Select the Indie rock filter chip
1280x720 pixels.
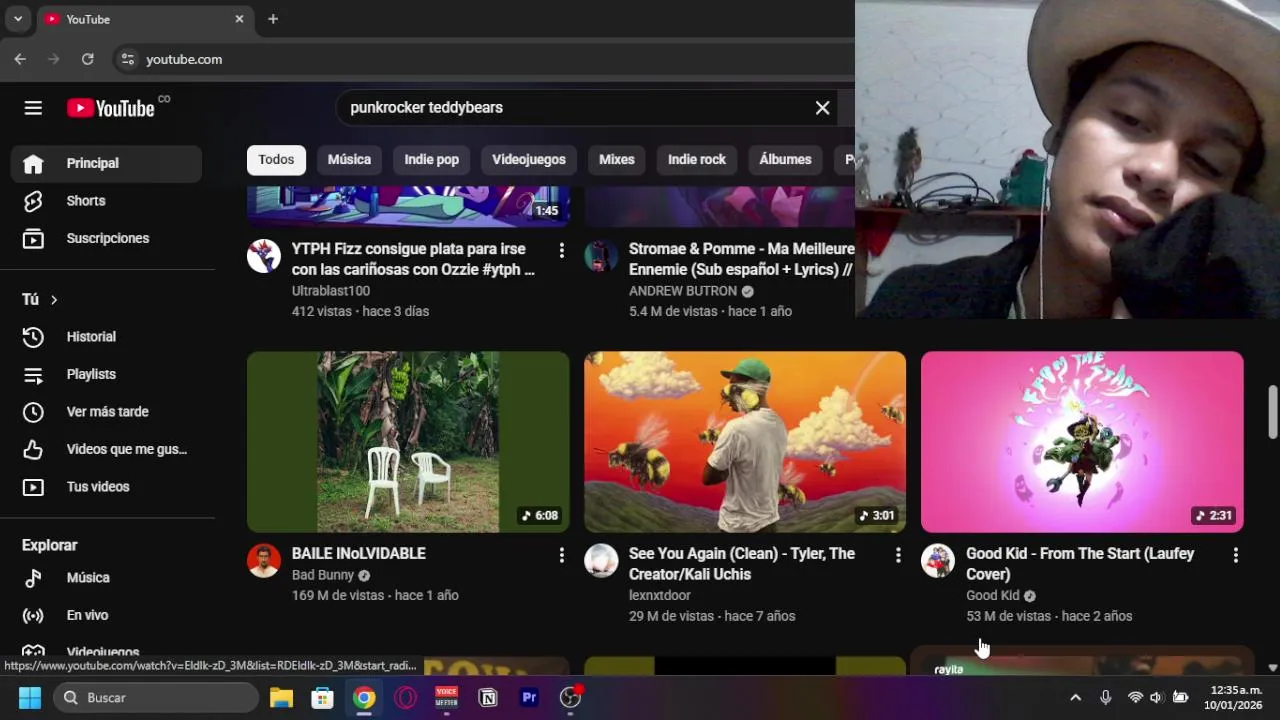697,160
